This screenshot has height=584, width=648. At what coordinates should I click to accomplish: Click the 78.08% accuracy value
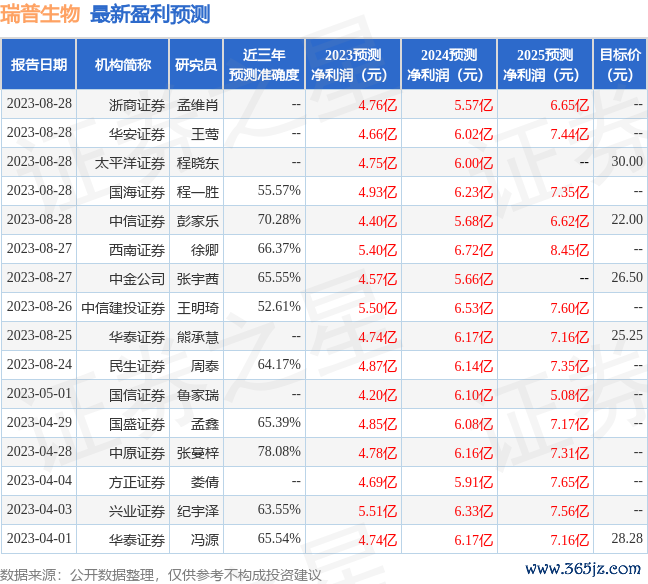[279, 451]
